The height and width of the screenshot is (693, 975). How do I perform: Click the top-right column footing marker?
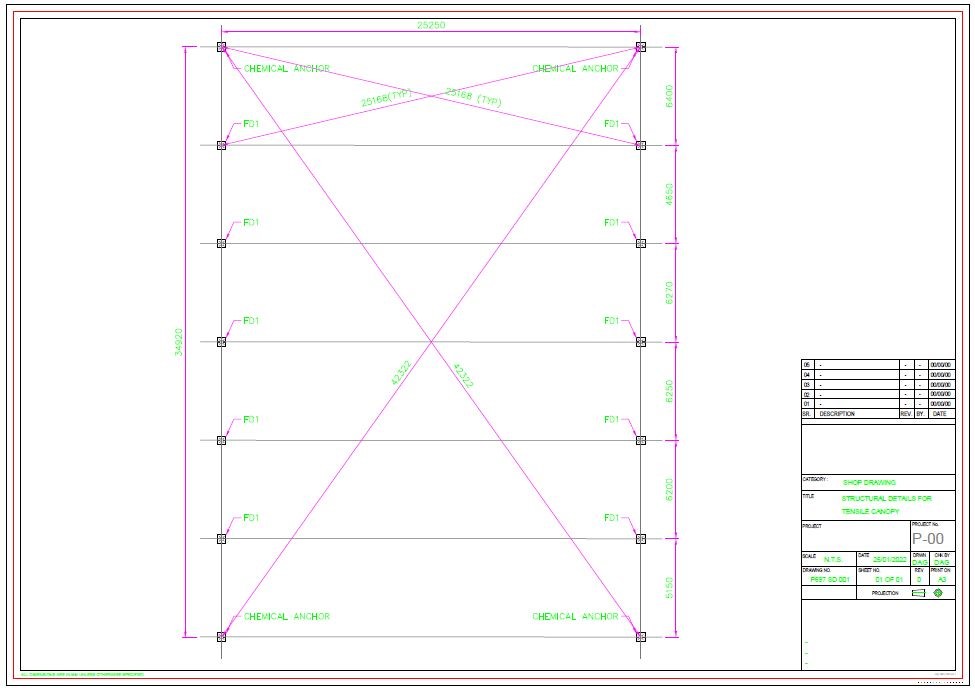(641, 47)
